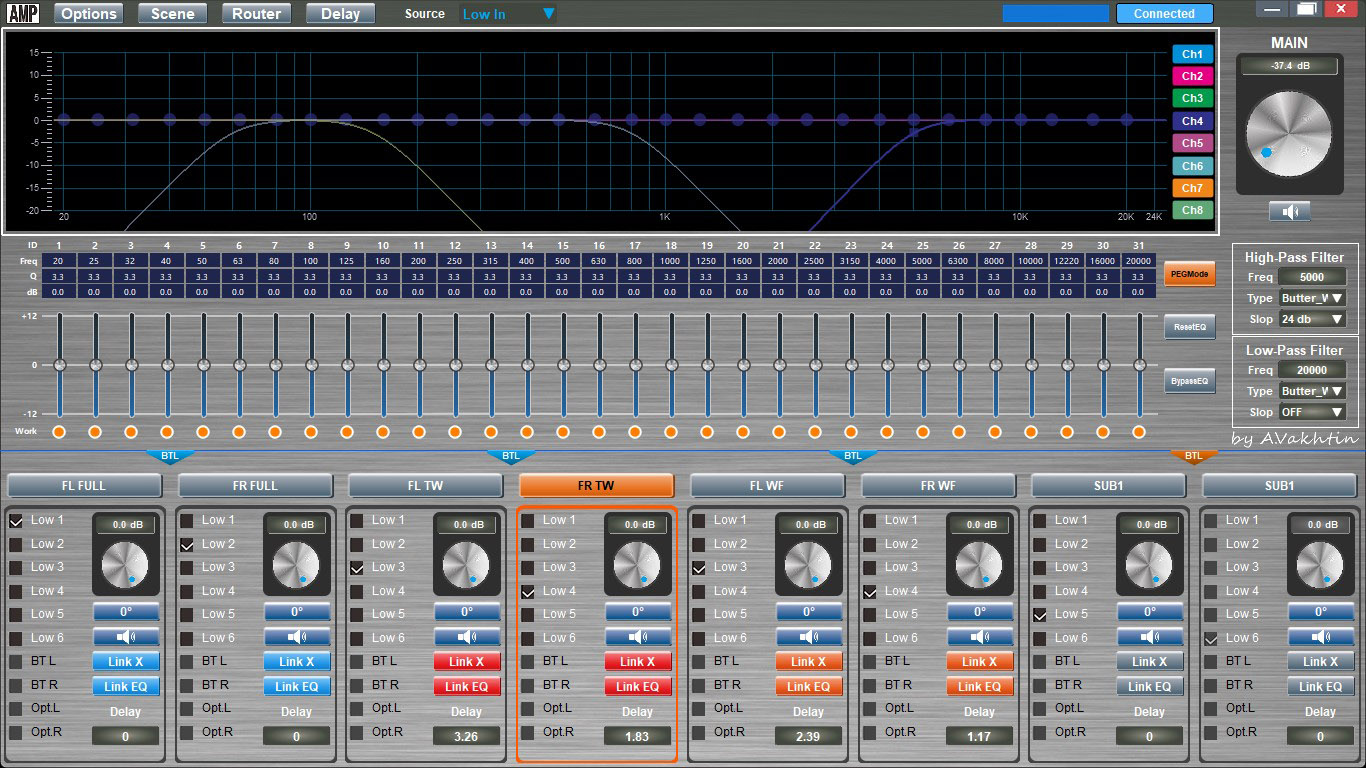Toggle the Work dot under the 1000 Hz band

pos(670,432)
